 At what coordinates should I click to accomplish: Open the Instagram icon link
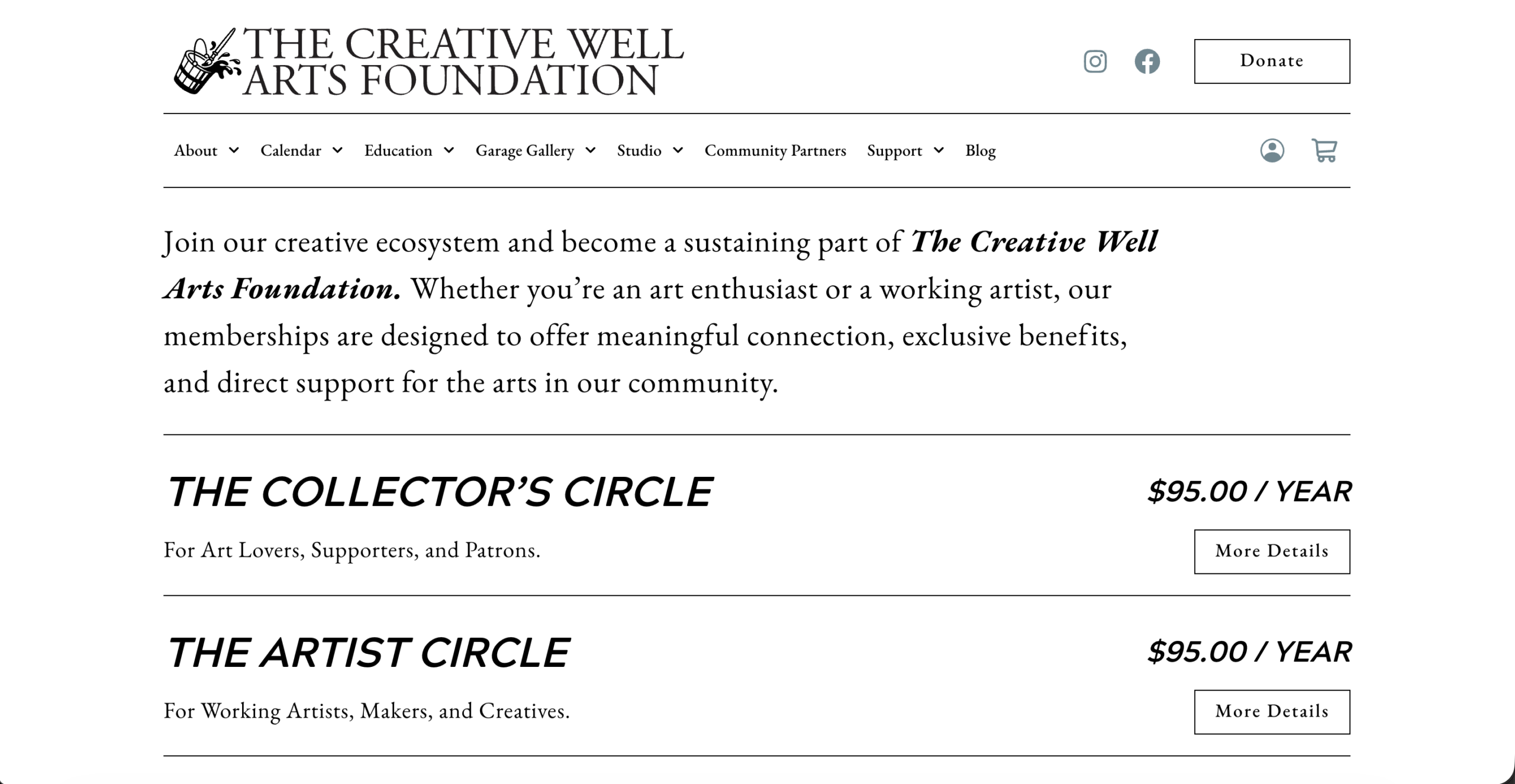pos(1095,62)
